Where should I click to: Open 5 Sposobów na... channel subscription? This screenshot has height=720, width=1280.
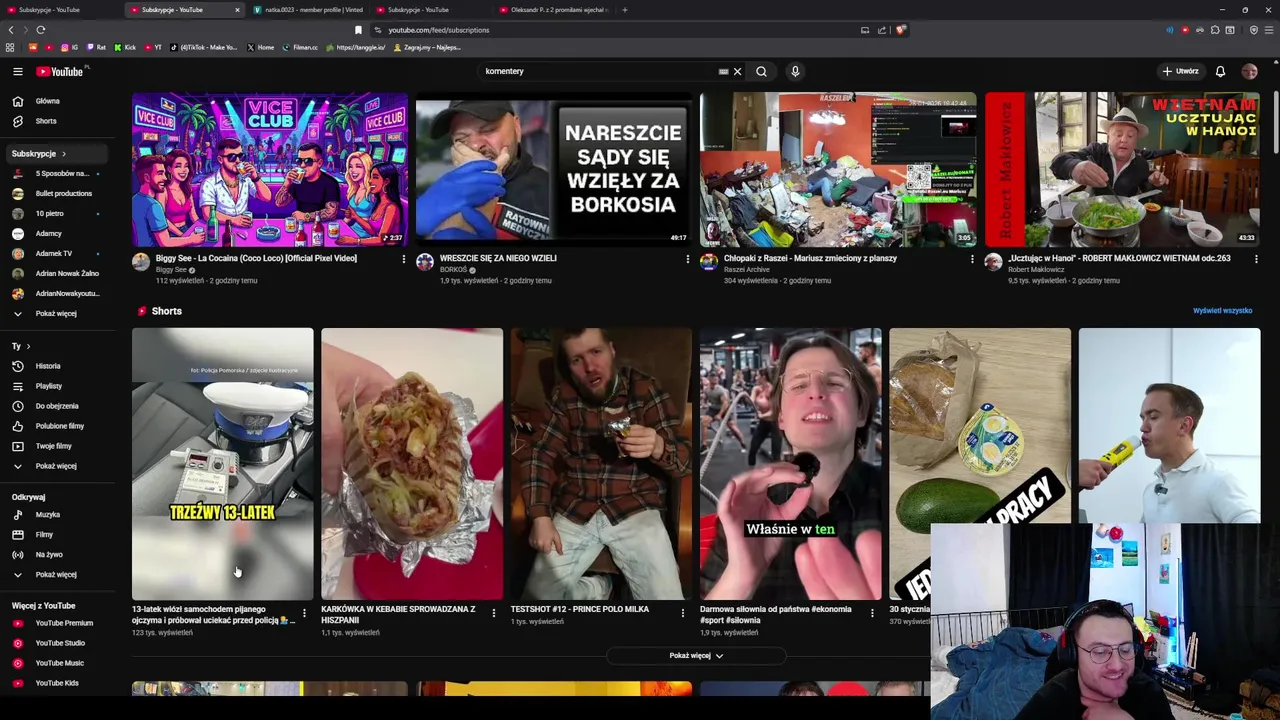point(55,174)
